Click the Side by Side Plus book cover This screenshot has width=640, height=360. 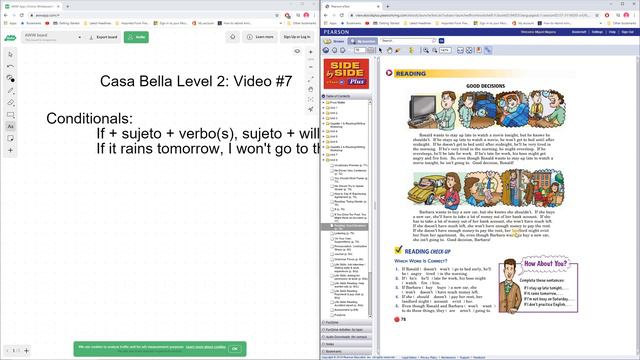point(346,74)
